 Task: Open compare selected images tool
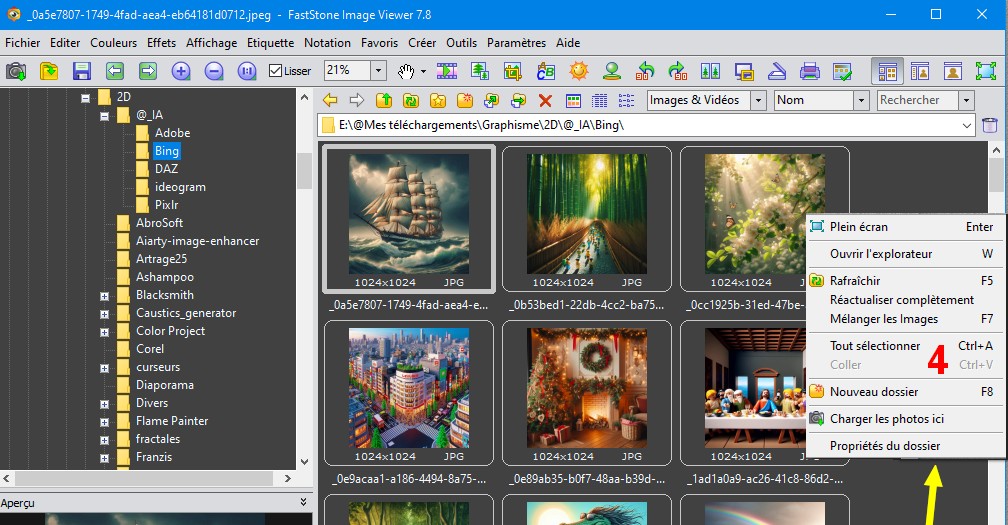(x=710, y=71)
